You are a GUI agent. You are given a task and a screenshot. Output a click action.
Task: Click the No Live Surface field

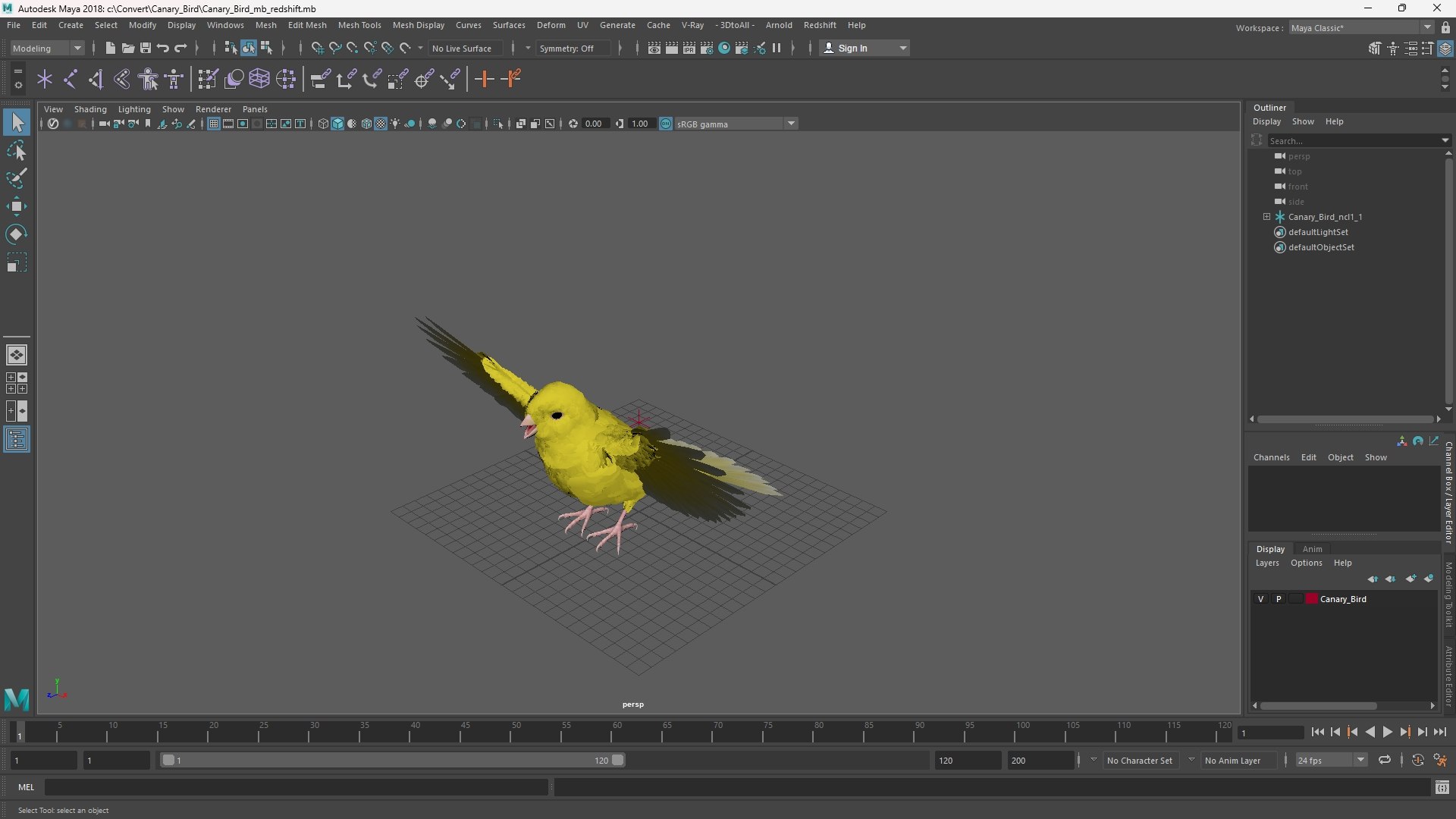[x=466, y=48]
